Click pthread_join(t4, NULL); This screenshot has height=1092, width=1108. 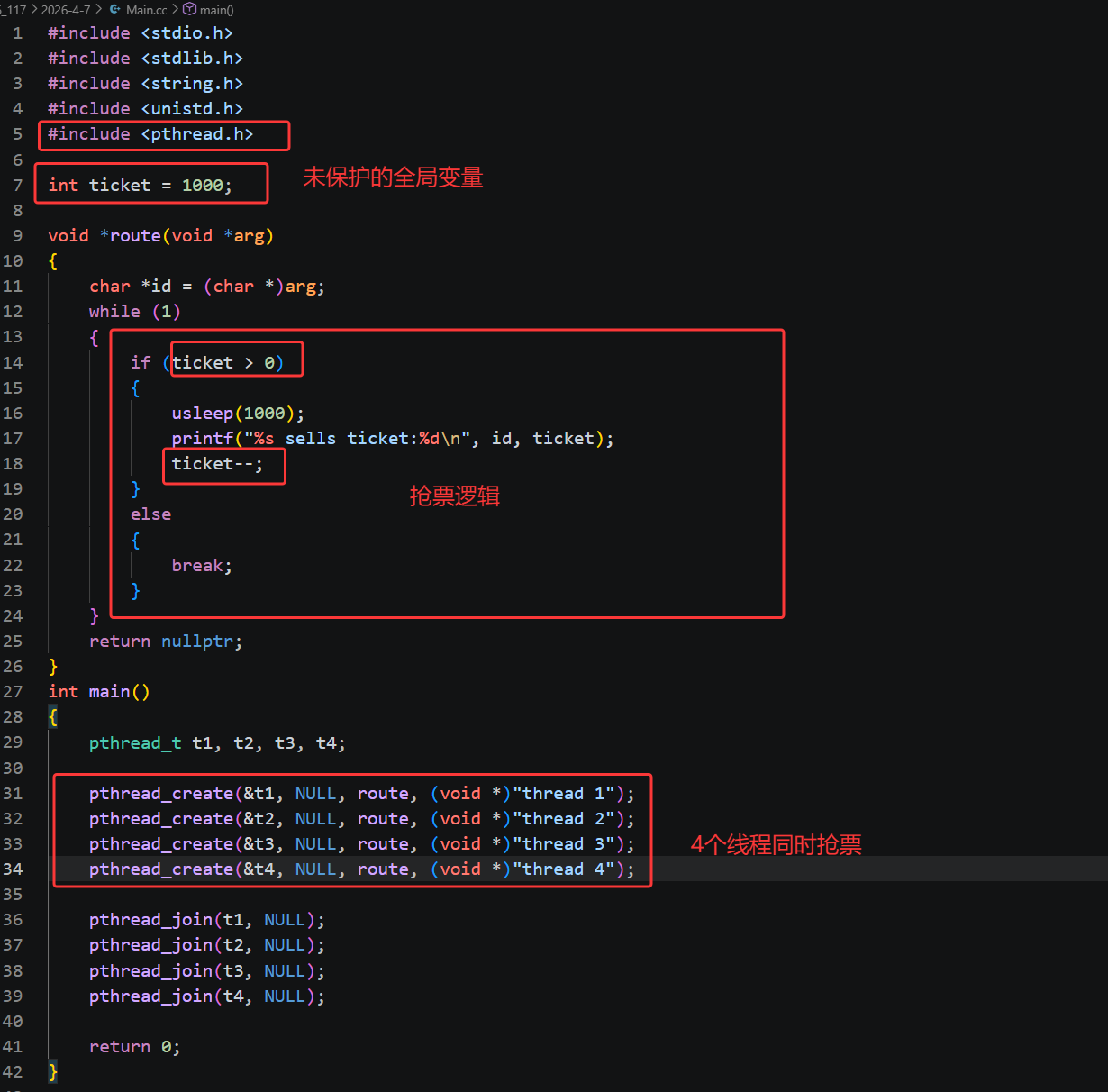207,996
